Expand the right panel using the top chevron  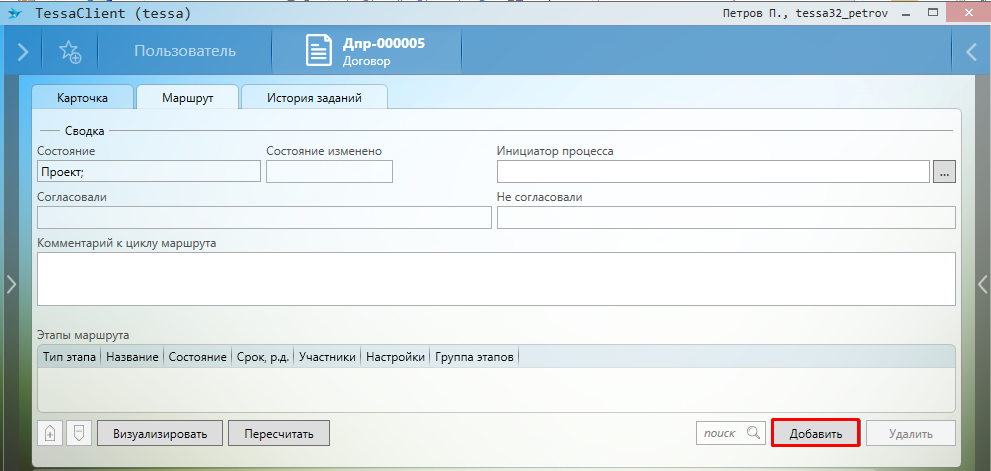tap(969, 51)
